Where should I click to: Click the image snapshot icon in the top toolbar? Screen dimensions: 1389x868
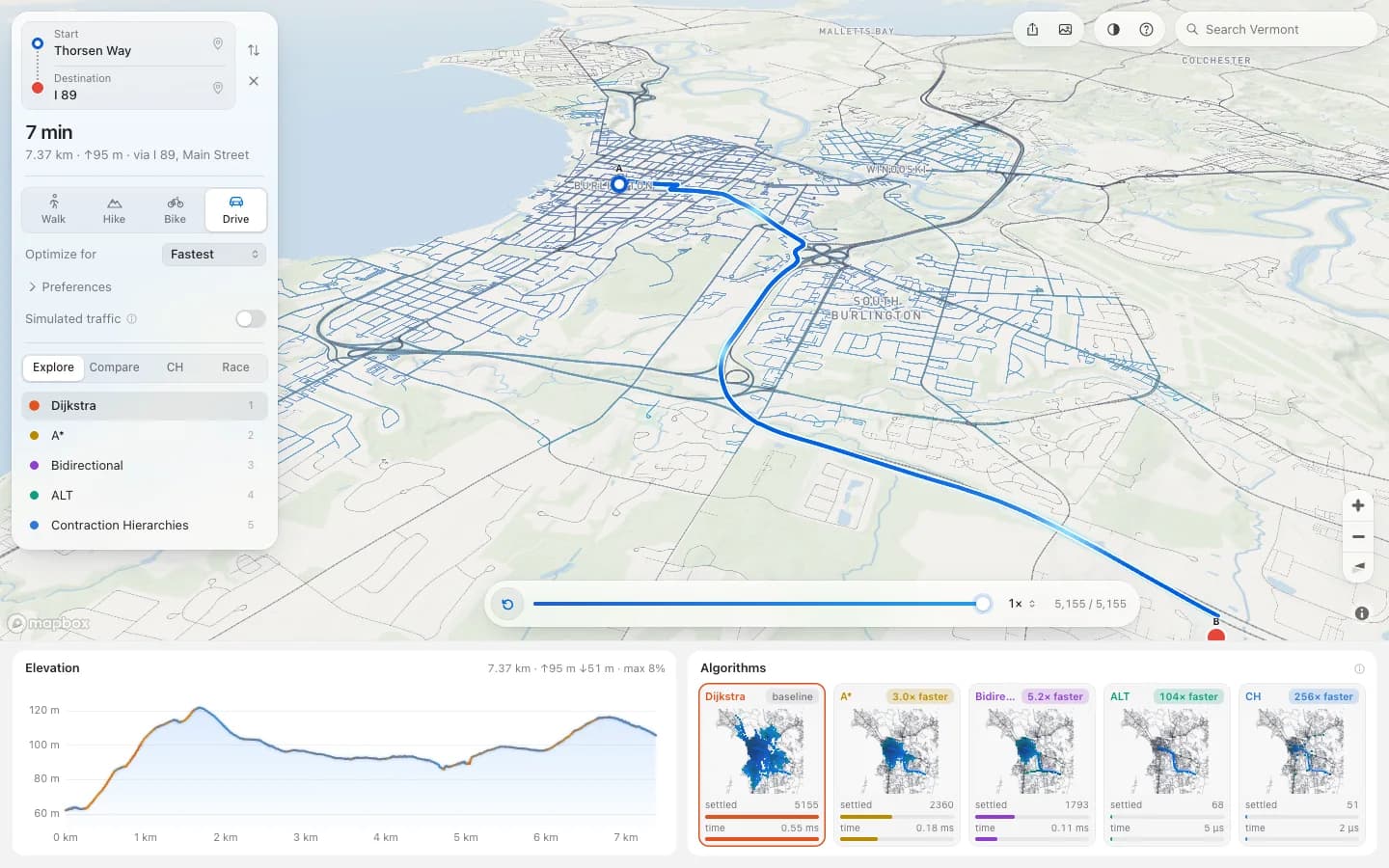(x=1065, y=29)
